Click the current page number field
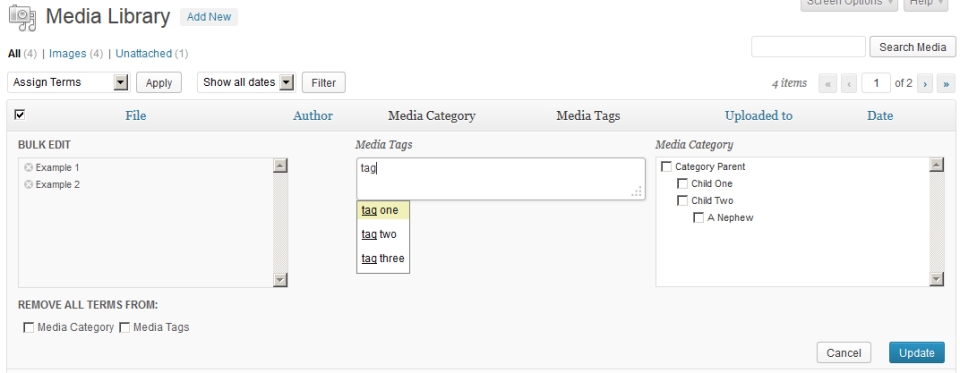Image resolution: width=960 pixels, height=373 pixels. pyautogui.click(x=876, y=83)
